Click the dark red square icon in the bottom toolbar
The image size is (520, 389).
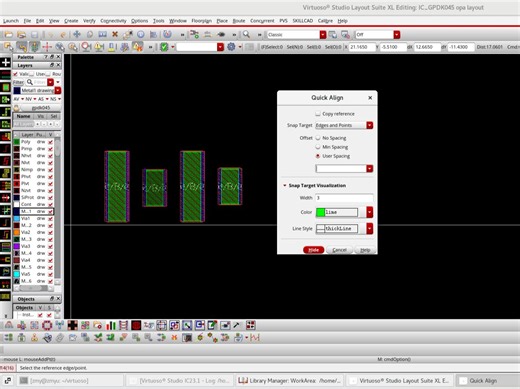(136, 325)
